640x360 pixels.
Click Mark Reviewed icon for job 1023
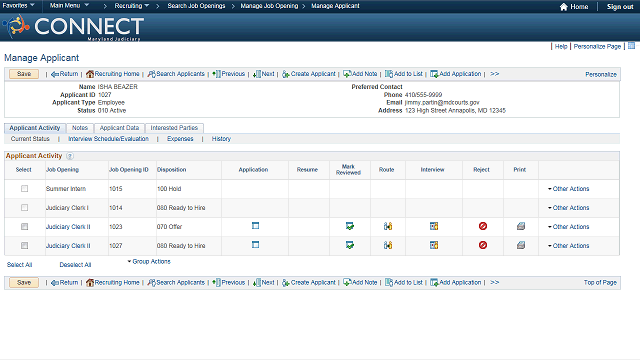pos(350,226)
